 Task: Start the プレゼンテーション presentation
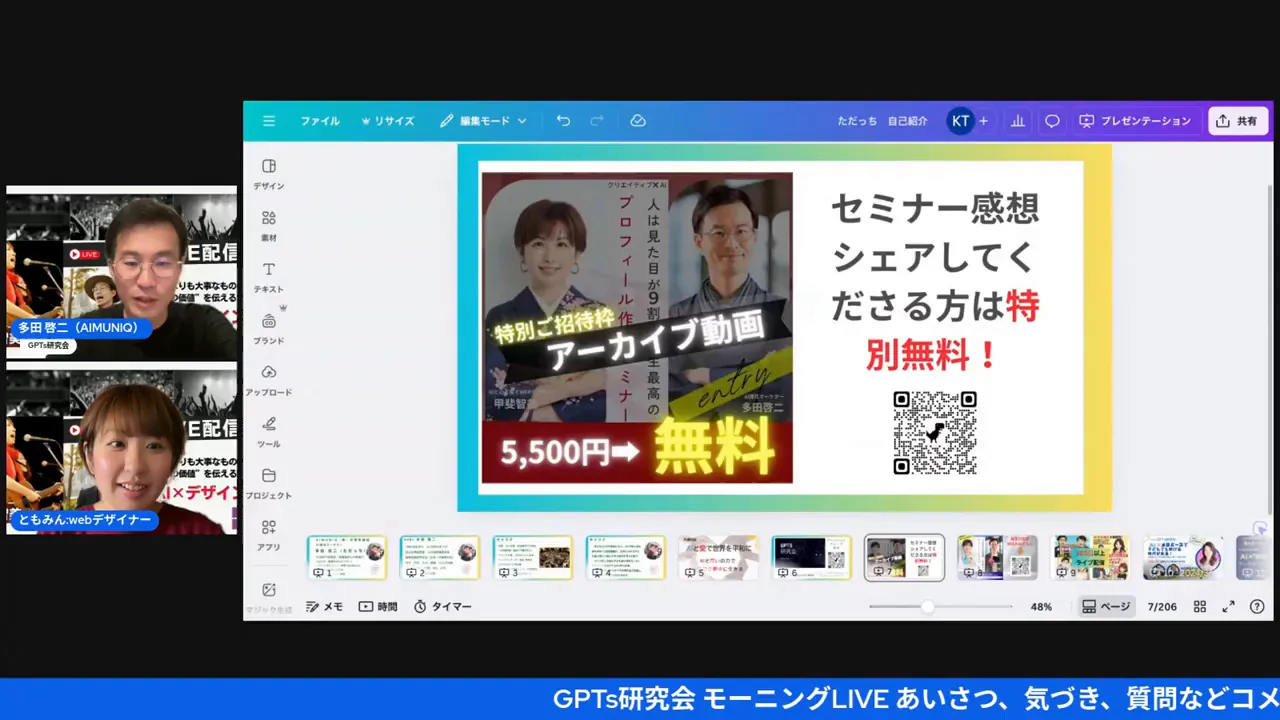click(x=1135, y=121)
